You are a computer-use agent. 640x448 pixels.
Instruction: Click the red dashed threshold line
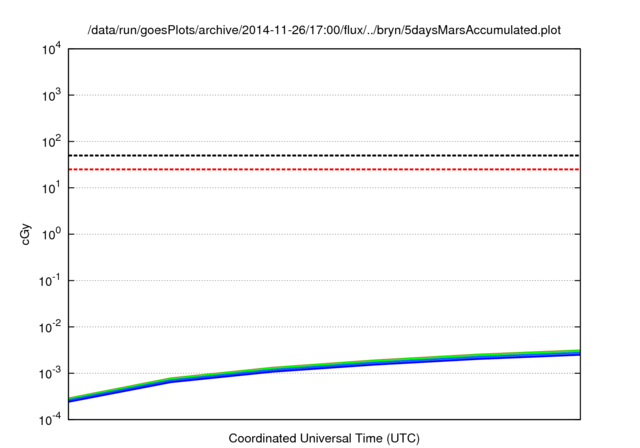click(x=324, y=169)
